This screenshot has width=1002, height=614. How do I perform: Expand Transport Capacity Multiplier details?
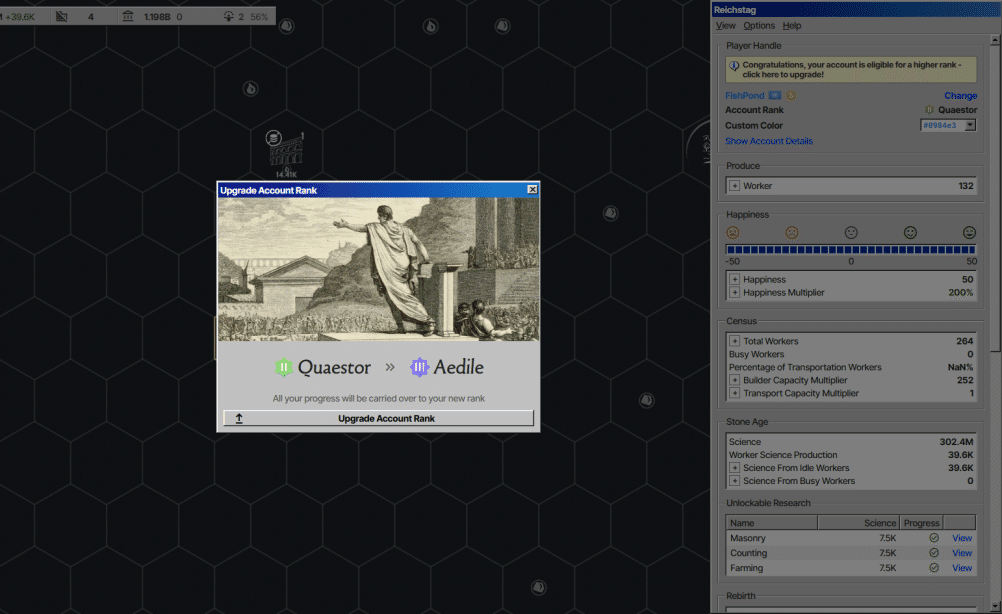[x=734, y=393]
